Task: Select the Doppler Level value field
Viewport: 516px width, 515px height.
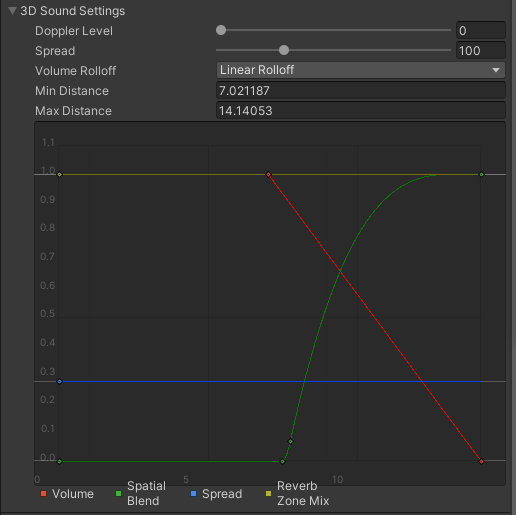Action: (480, 31)
